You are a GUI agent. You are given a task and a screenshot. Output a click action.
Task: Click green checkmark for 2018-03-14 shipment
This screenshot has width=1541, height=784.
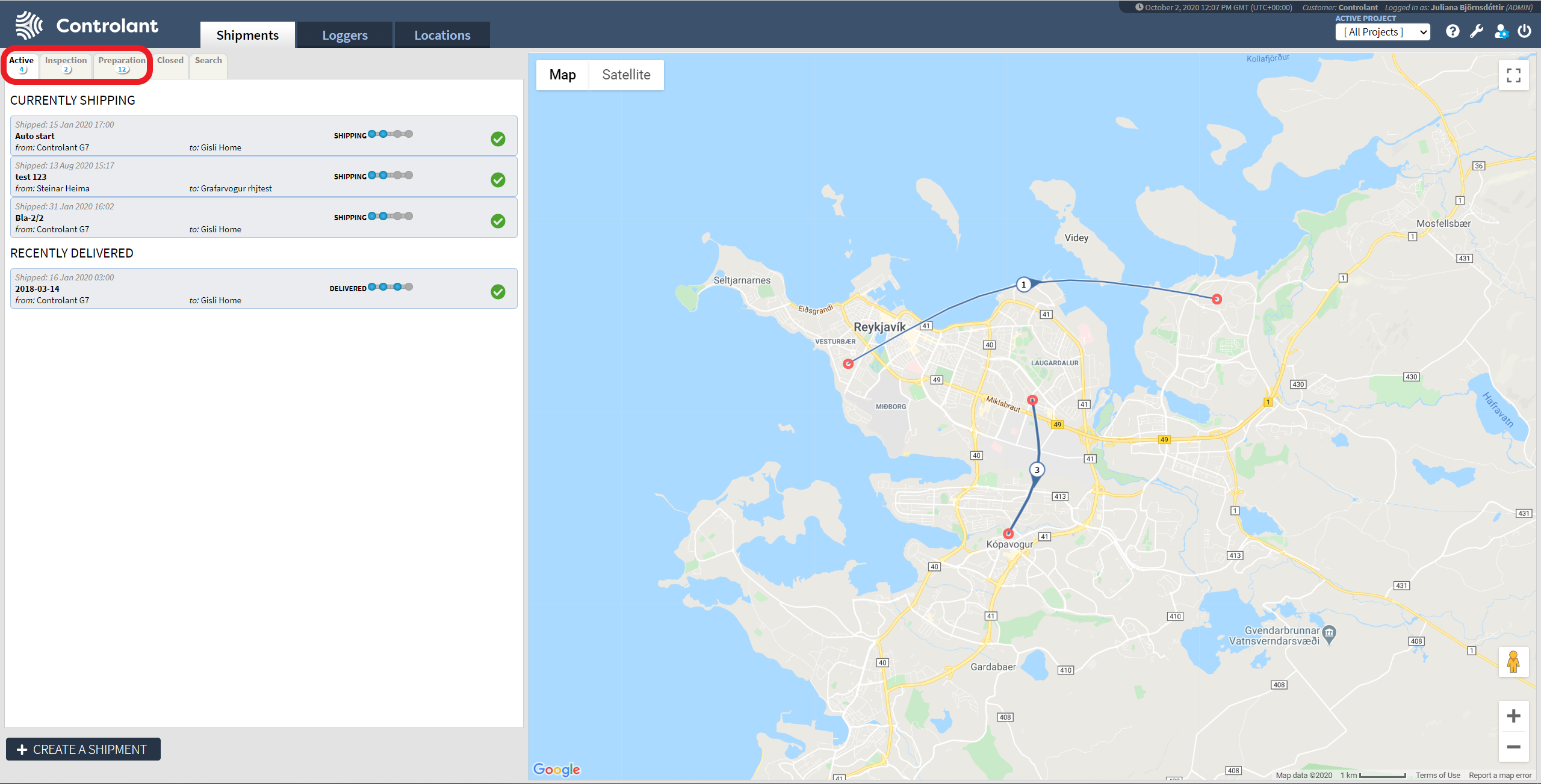coord(498,292)
